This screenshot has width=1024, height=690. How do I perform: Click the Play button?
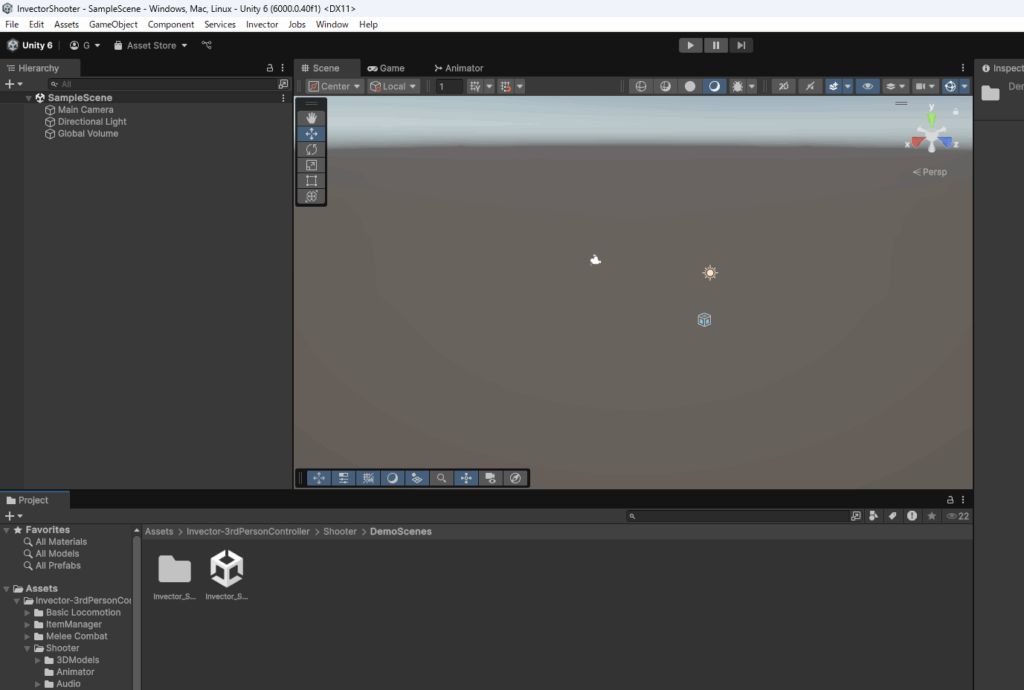pyautogui.click(x=690, y=45)
